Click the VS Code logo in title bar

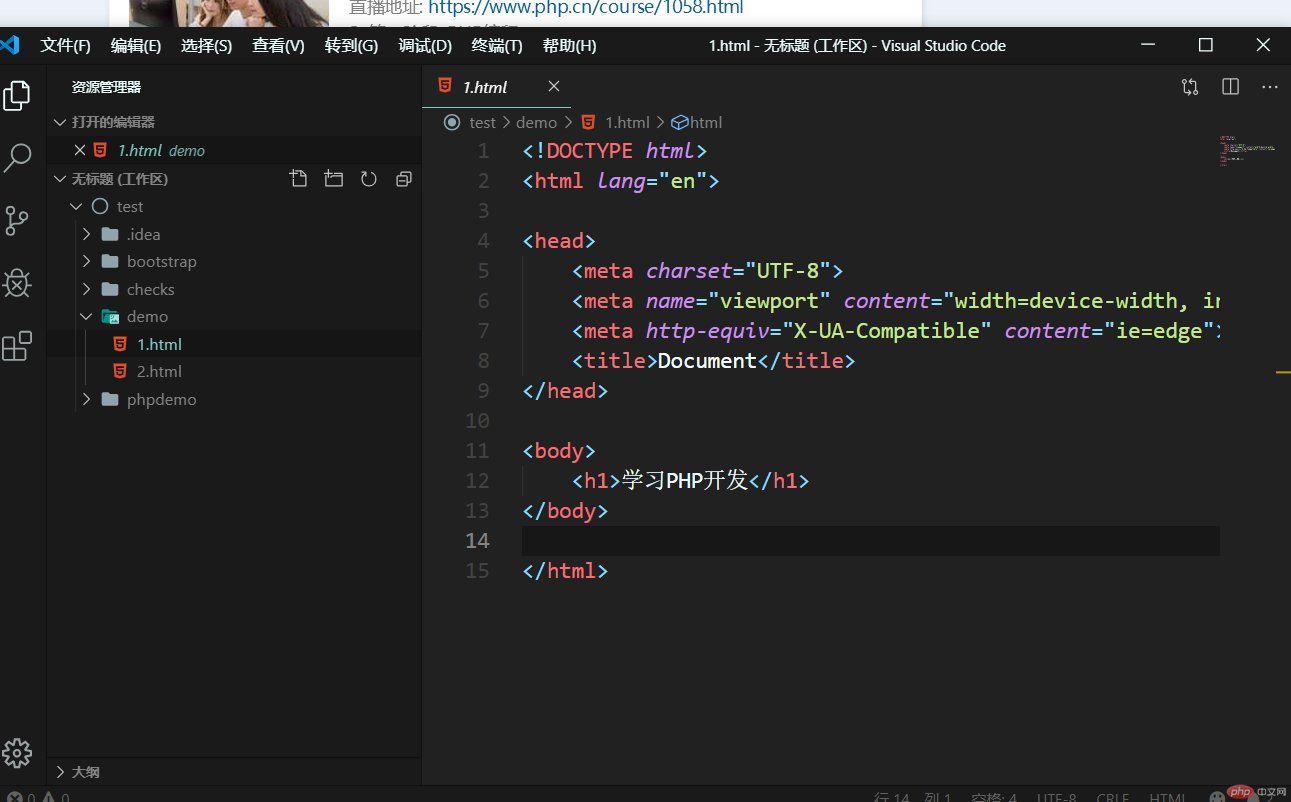click(x=10, y=45)
